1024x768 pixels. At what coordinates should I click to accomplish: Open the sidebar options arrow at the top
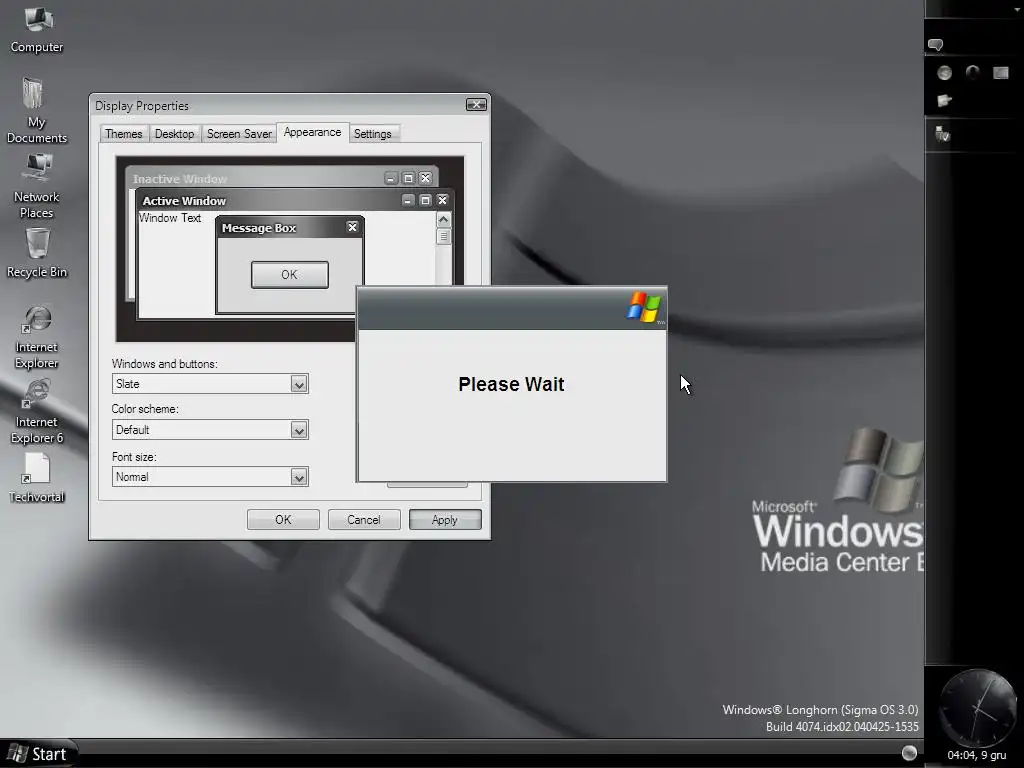1016,9
